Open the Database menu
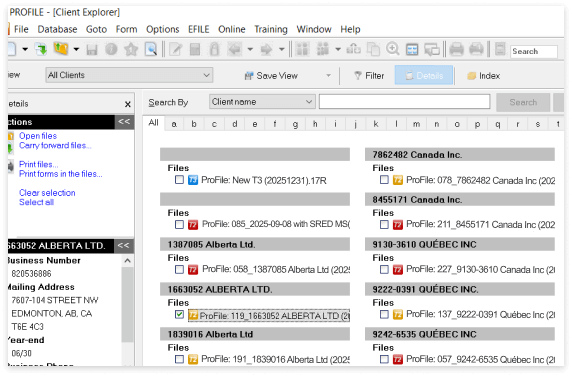The height and width of the screenshot is (376, 572). [57, 29]
